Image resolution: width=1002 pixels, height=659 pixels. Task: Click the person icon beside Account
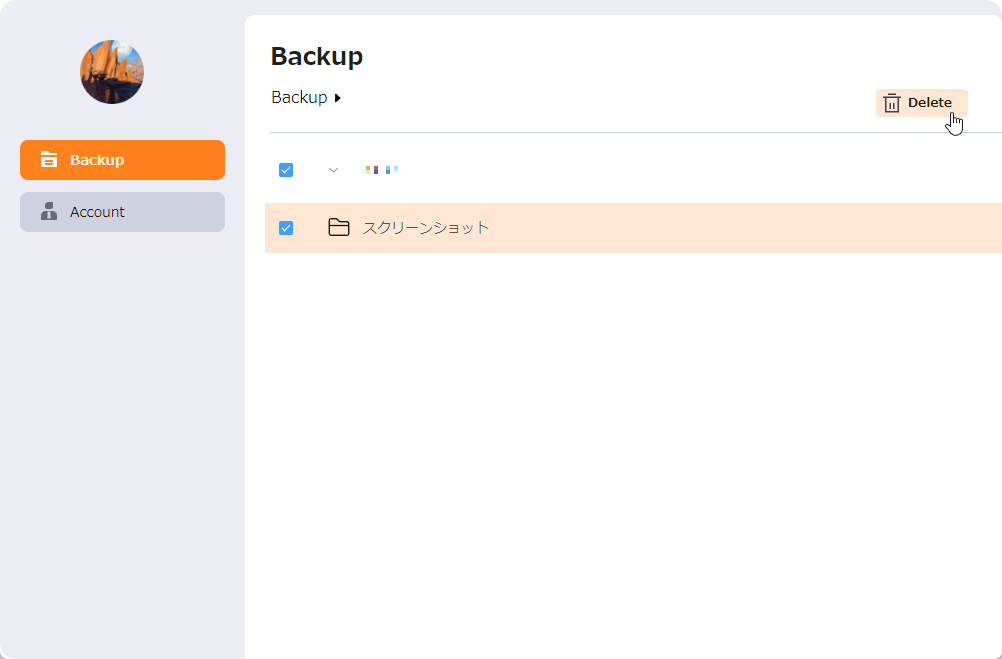[48, 211]
